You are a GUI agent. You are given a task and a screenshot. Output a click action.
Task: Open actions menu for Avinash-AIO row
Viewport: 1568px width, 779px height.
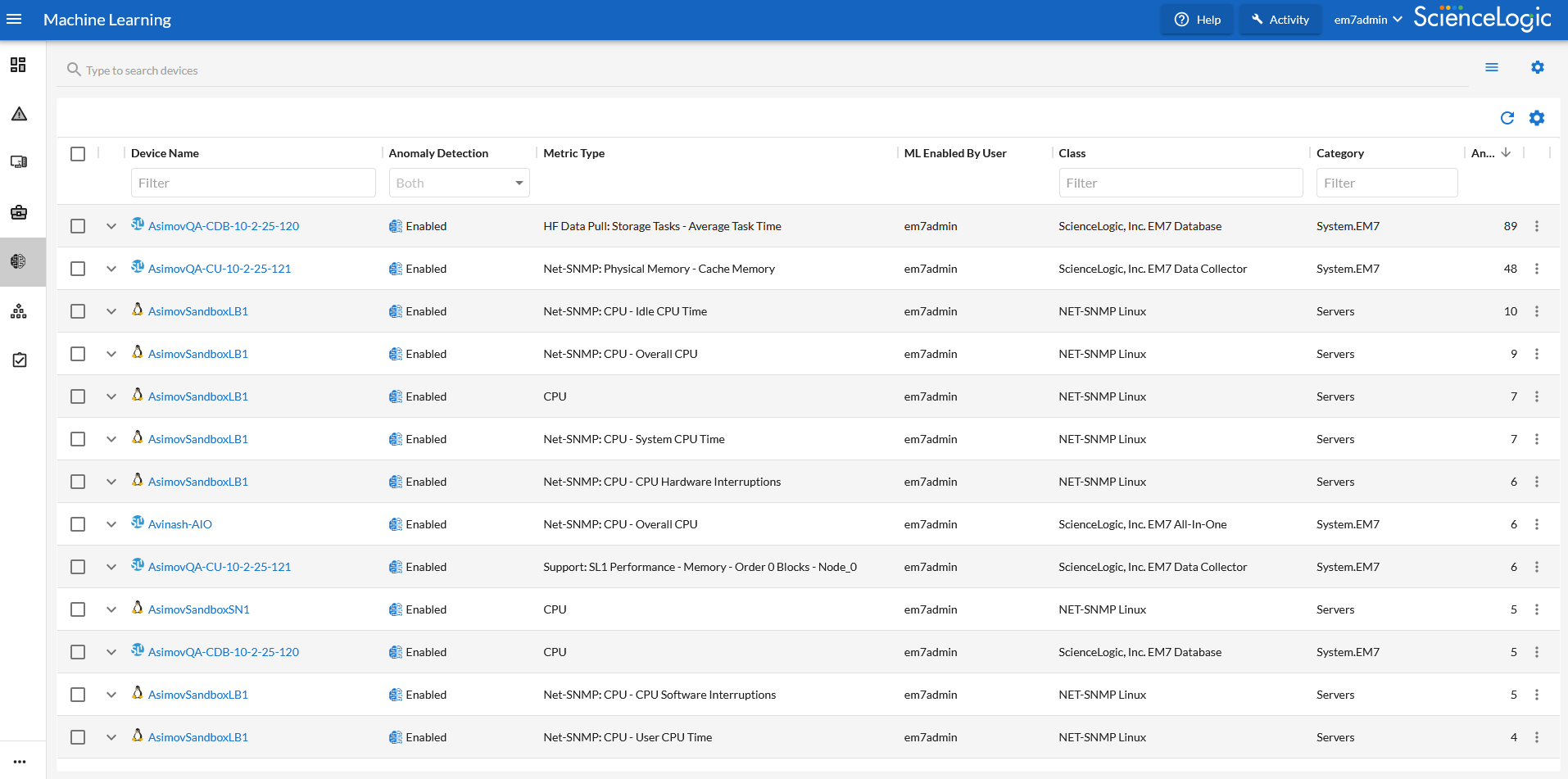tap(1536, 524)
